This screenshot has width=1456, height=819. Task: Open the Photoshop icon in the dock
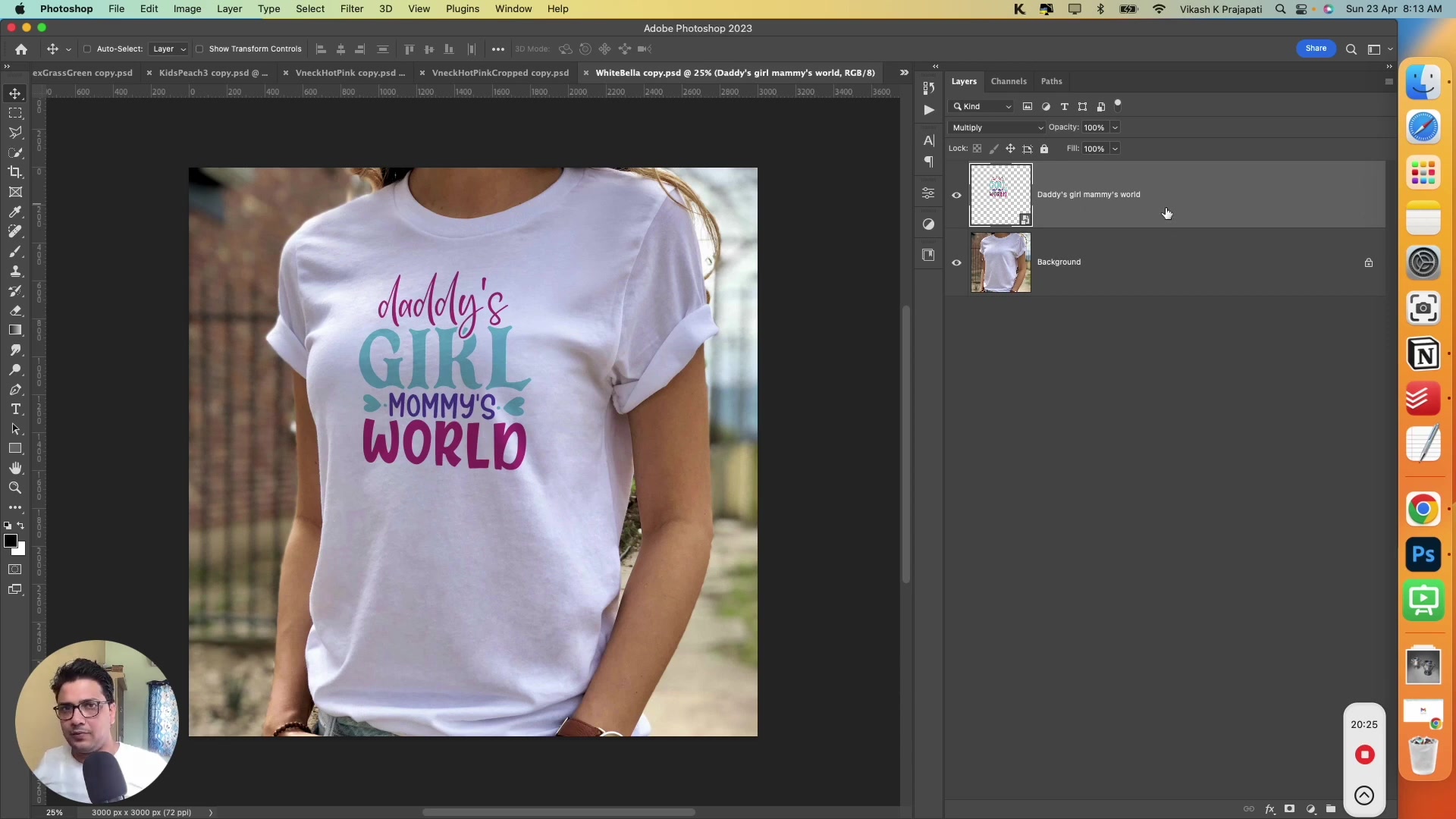tap(1423, 554)
